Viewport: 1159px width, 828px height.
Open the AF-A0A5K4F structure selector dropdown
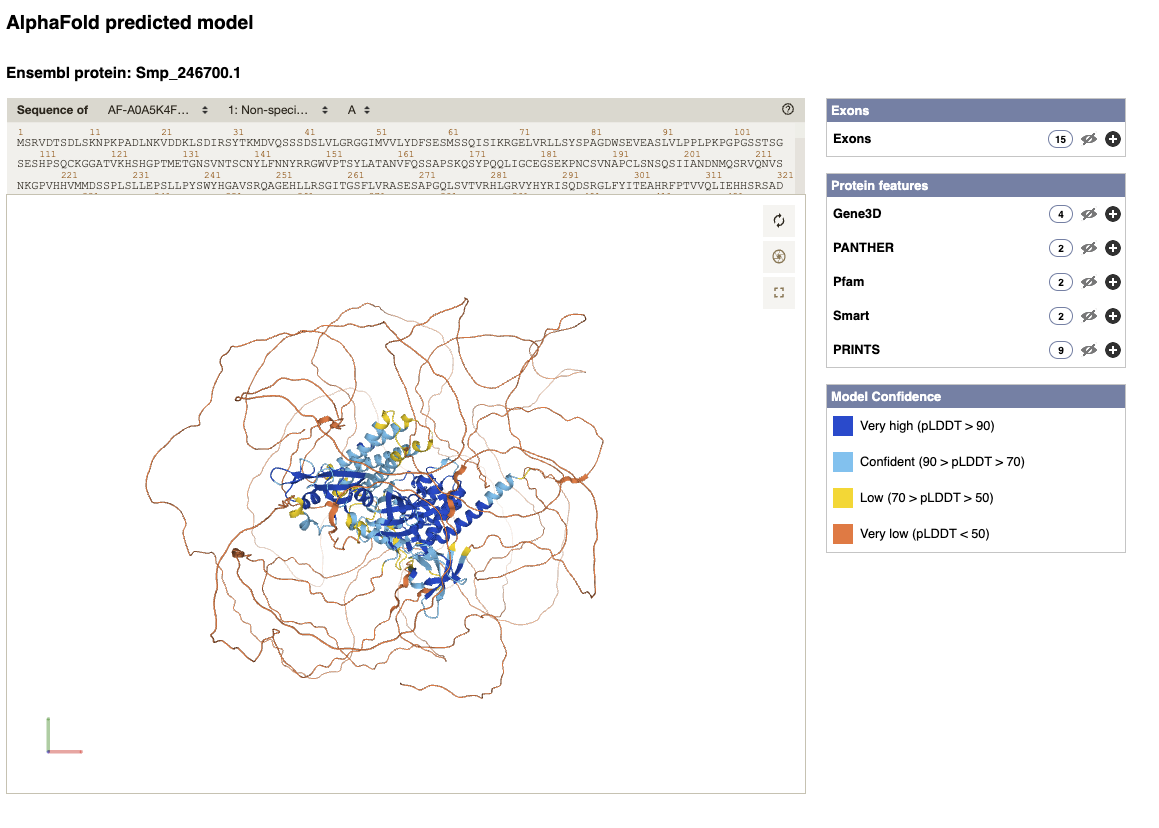point(157,110)
